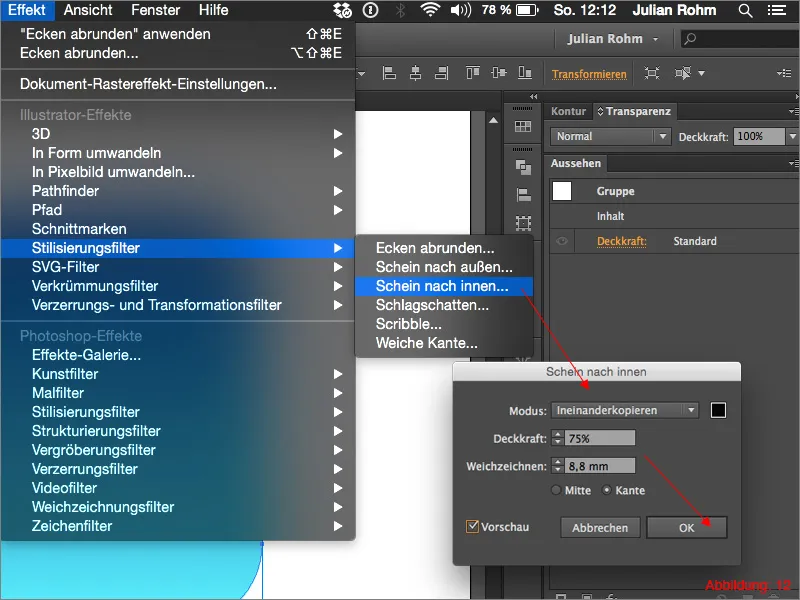The width and height of the screenshot is (800, 600).
Task: Click vertical align top icon
Action: (x=473, y=73)
